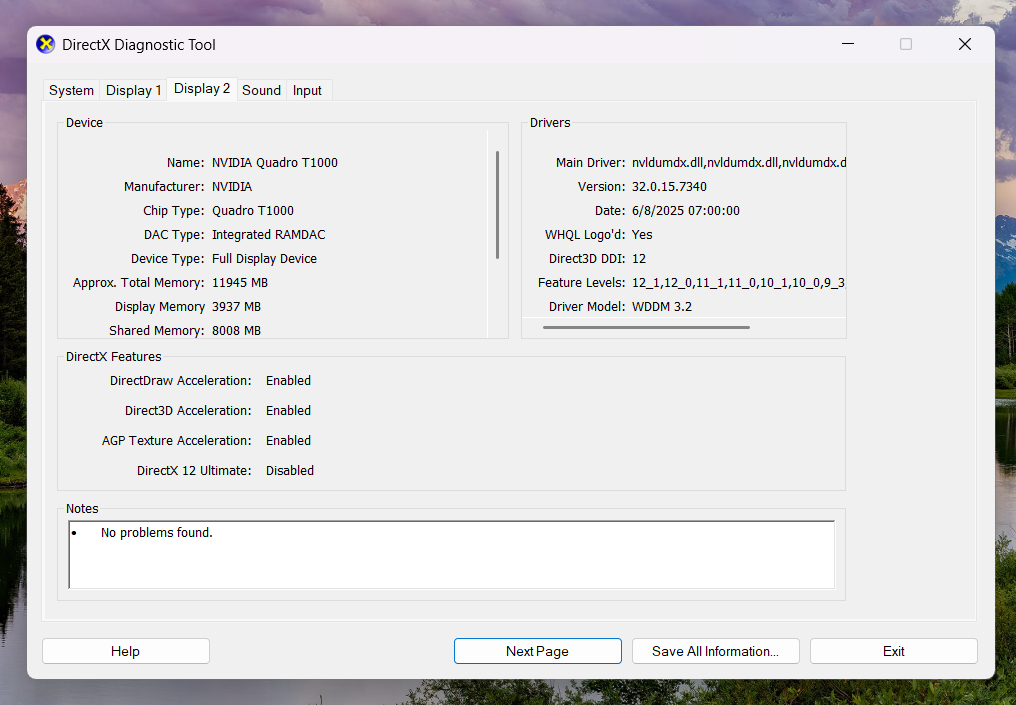Select the 'No problems found.' note text
Image resolution: width=1016 pixels, height=705 pixels.
pyautogui.click(x=157, y=533)
